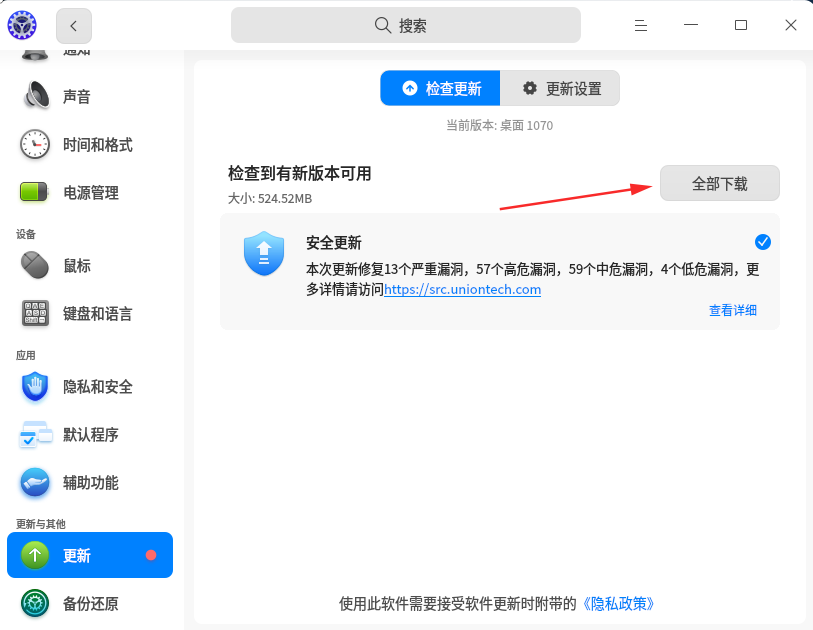Click the 检查到有新版本可用 heading

tap(300, 174)
